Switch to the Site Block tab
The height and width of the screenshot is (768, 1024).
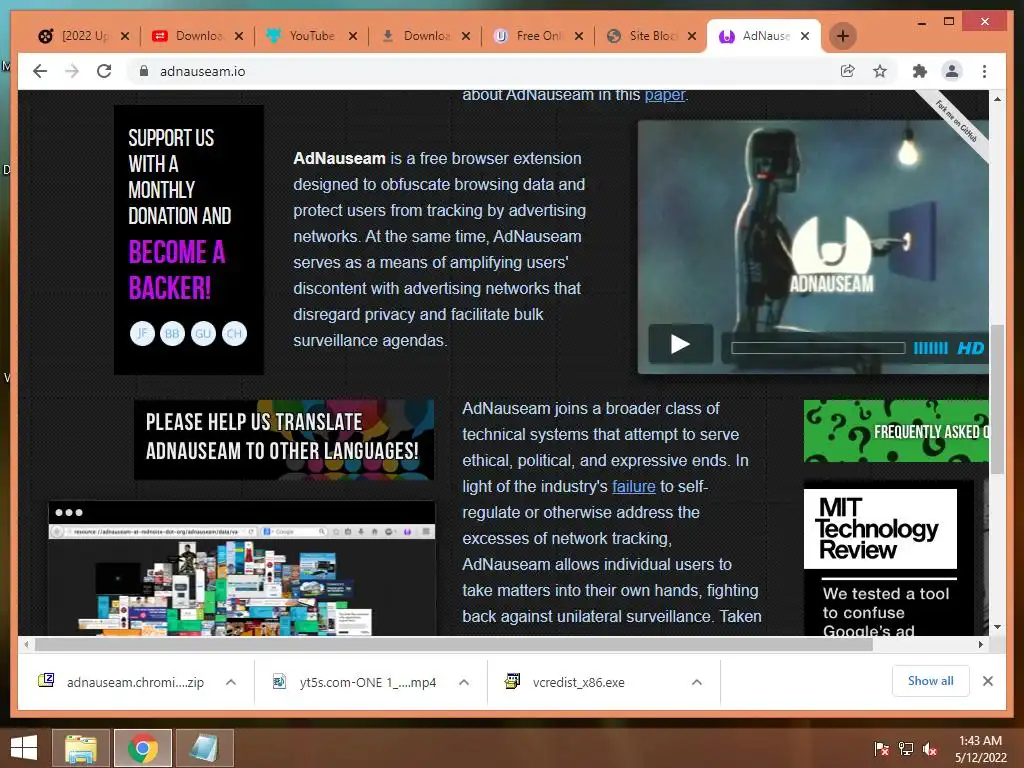point(650,36)
